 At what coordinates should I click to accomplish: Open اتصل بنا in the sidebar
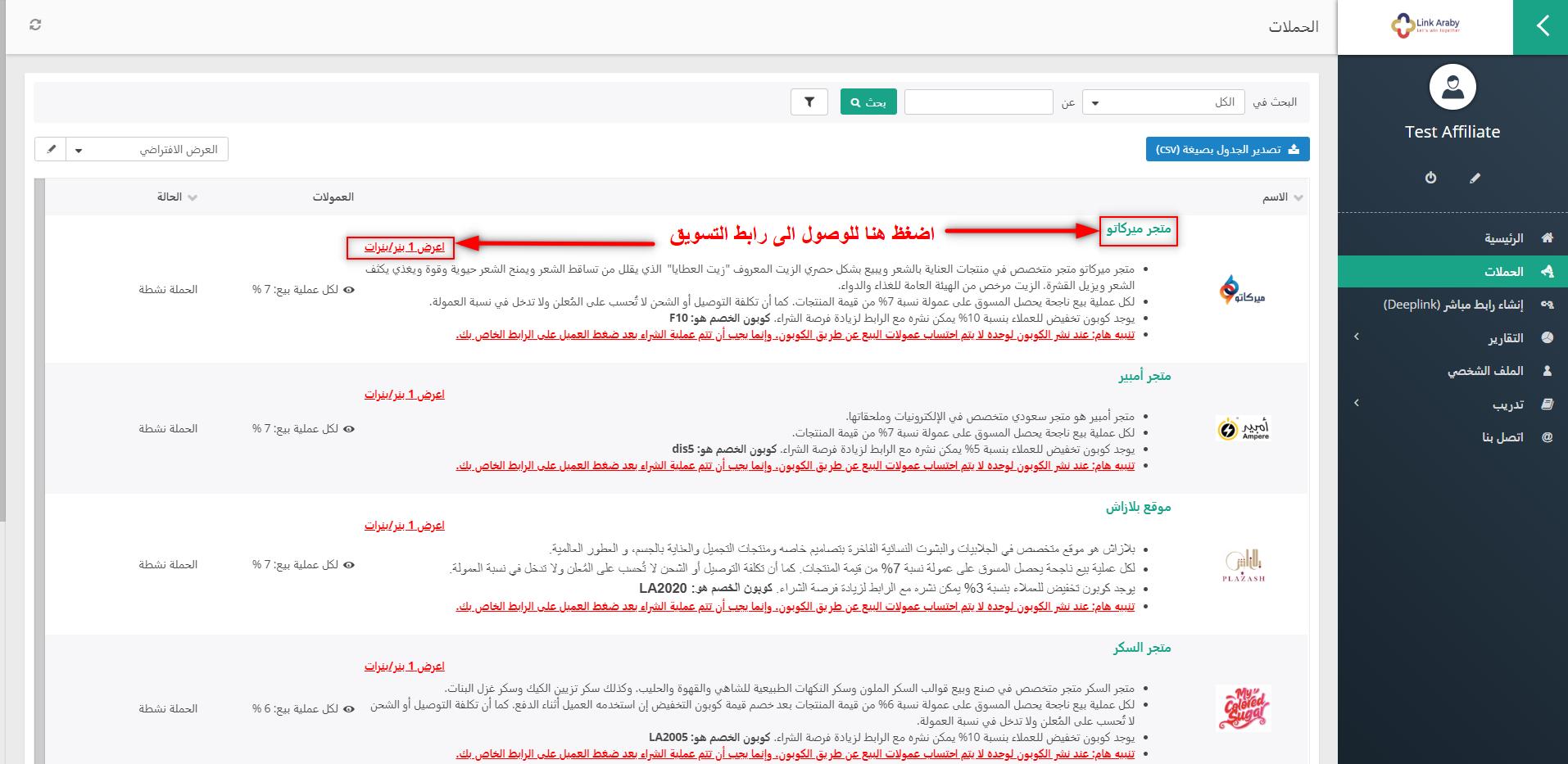(1503, 437)
